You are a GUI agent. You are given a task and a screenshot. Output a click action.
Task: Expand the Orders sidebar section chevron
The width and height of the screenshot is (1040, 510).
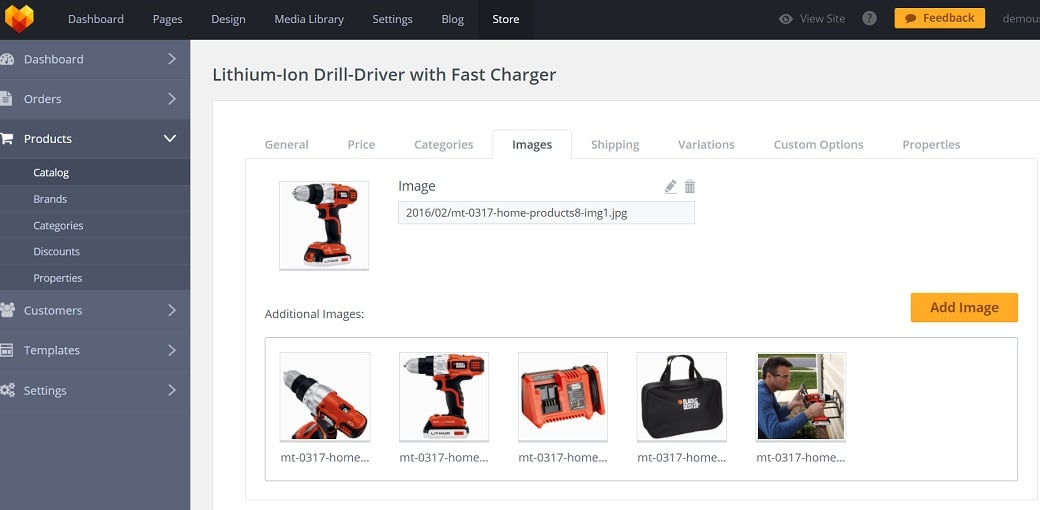pyautogui.click(x=171, y=99)
